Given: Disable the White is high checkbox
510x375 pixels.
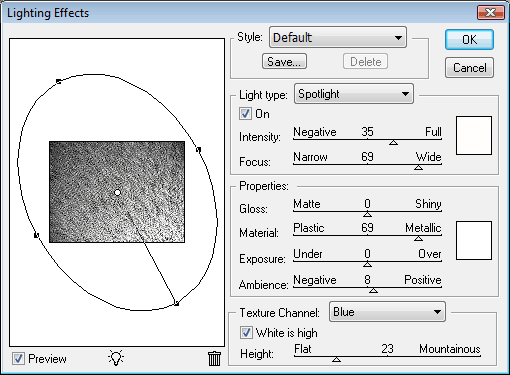Looking at the screenshot, I should [246, 333].
